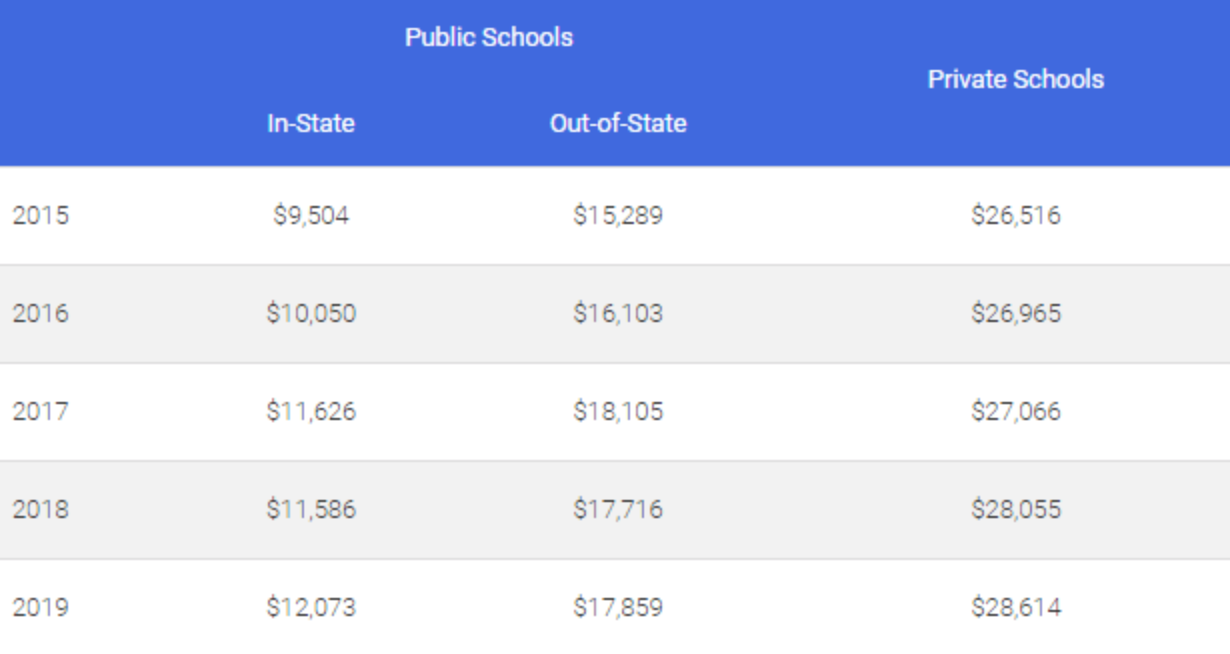Click the $12,073 in-state cell
Viewport: 1230px width, 654px height.
pos(311,608)
